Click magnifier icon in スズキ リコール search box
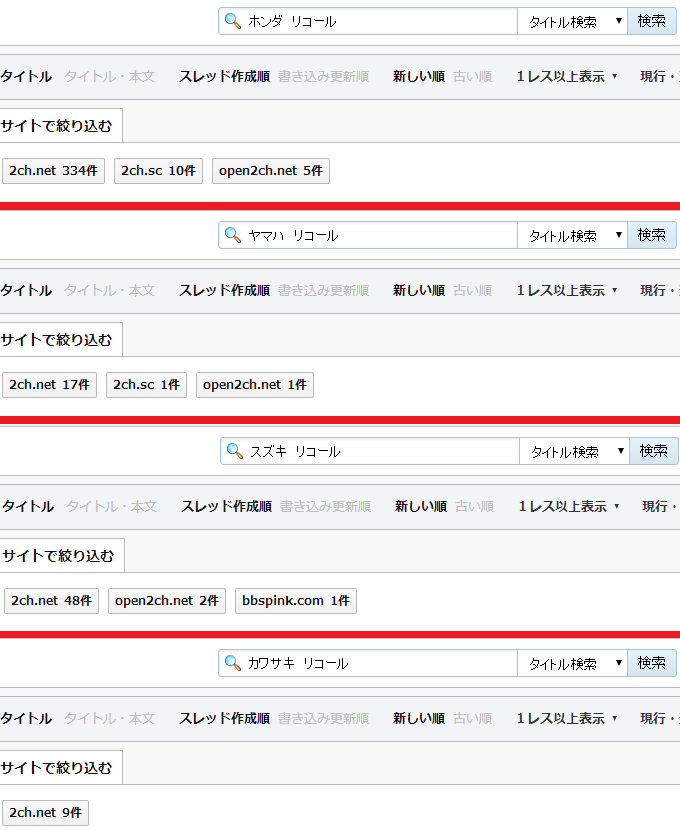This screenshot has width=680, height=830. (x=235, y=451)
